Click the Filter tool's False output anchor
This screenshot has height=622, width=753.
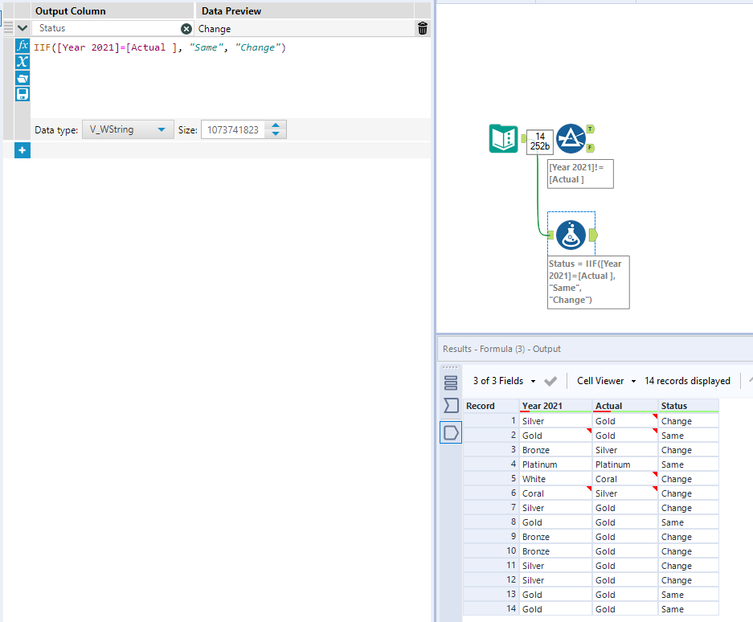pyautogui.click(x=590, y=148)
